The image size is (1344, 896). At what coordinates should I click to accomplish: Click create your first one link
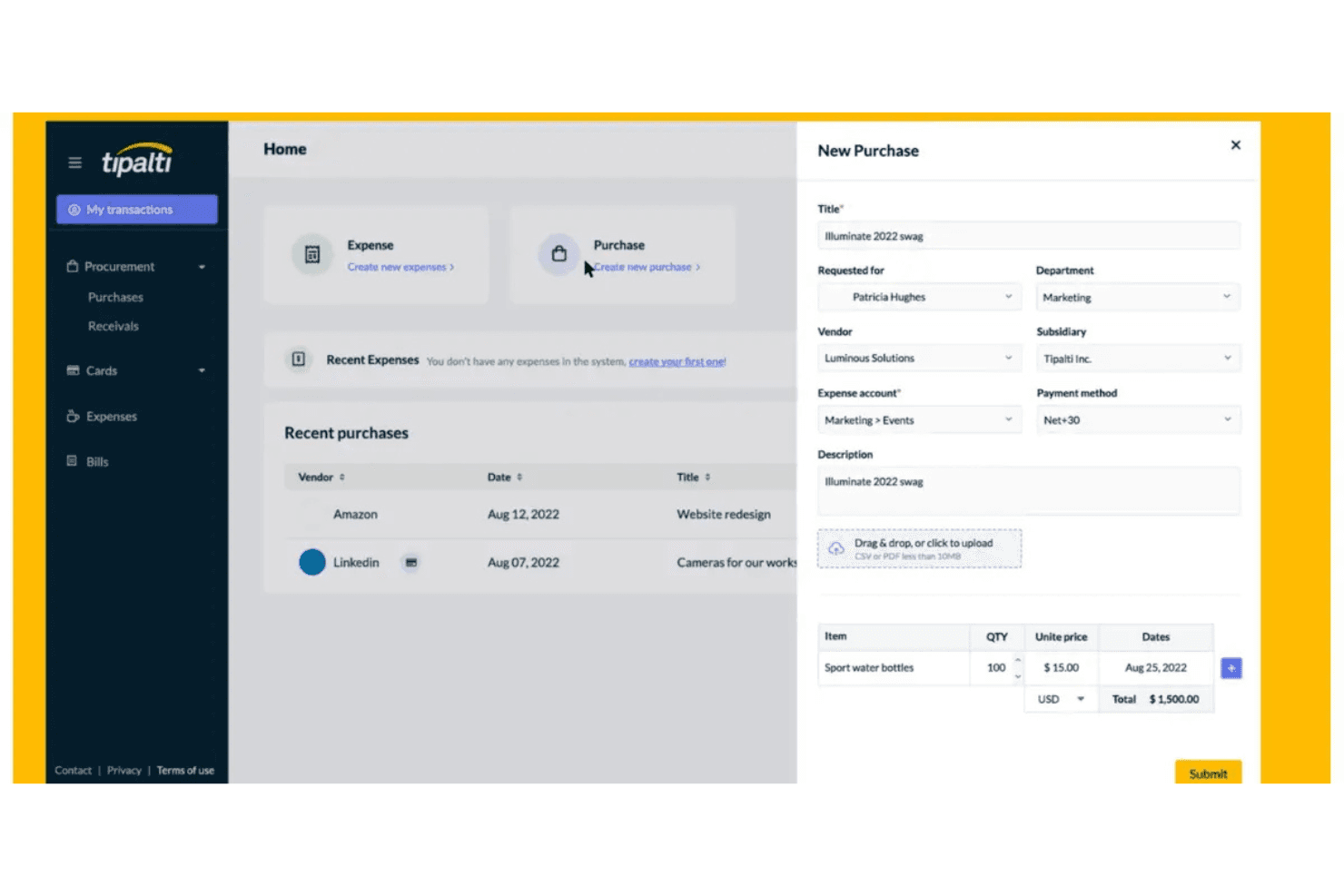(x=677, y=361)
